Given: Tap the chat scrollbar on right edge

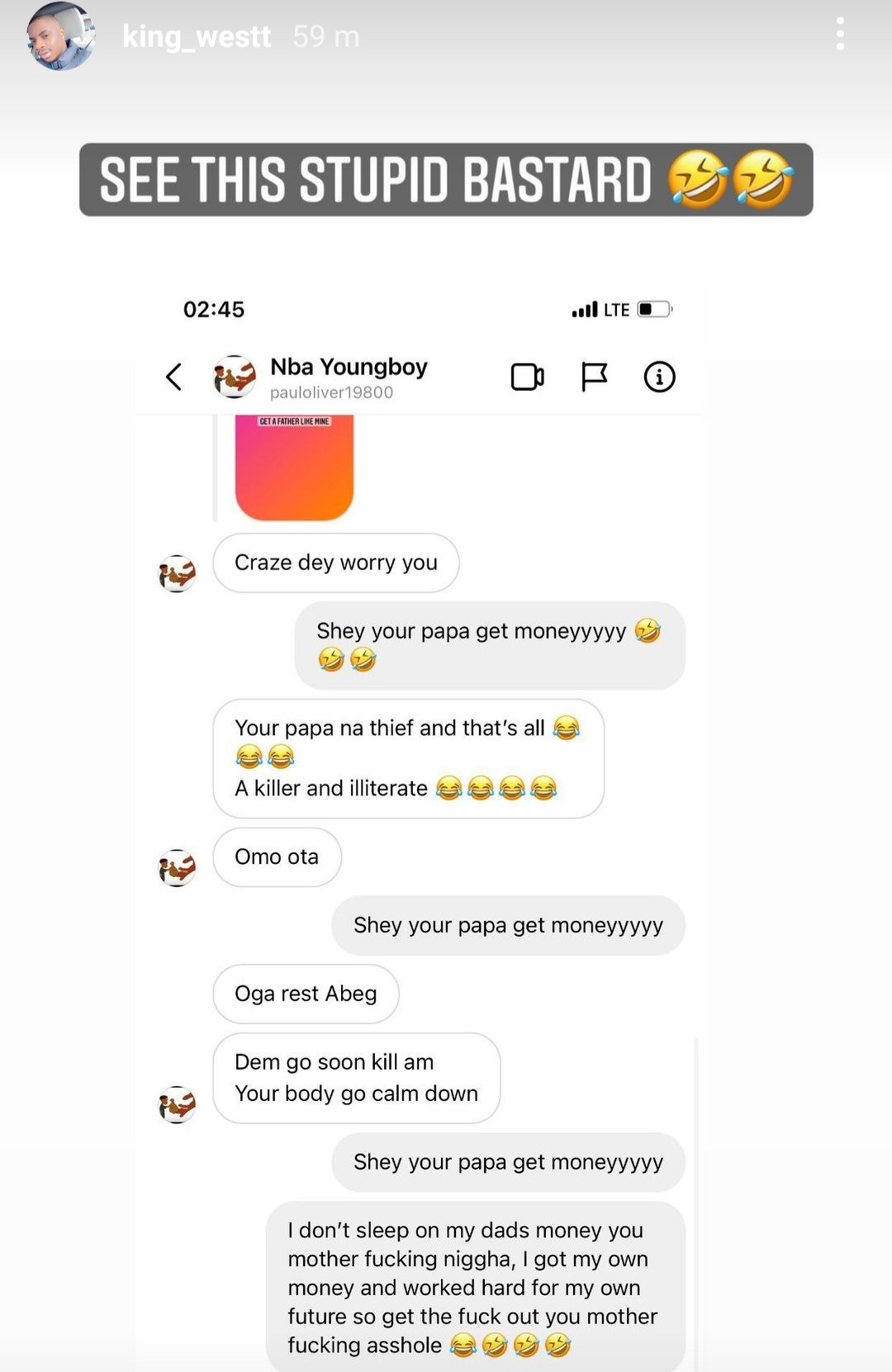Looking at the screenshot, I should click(696, 1206).
